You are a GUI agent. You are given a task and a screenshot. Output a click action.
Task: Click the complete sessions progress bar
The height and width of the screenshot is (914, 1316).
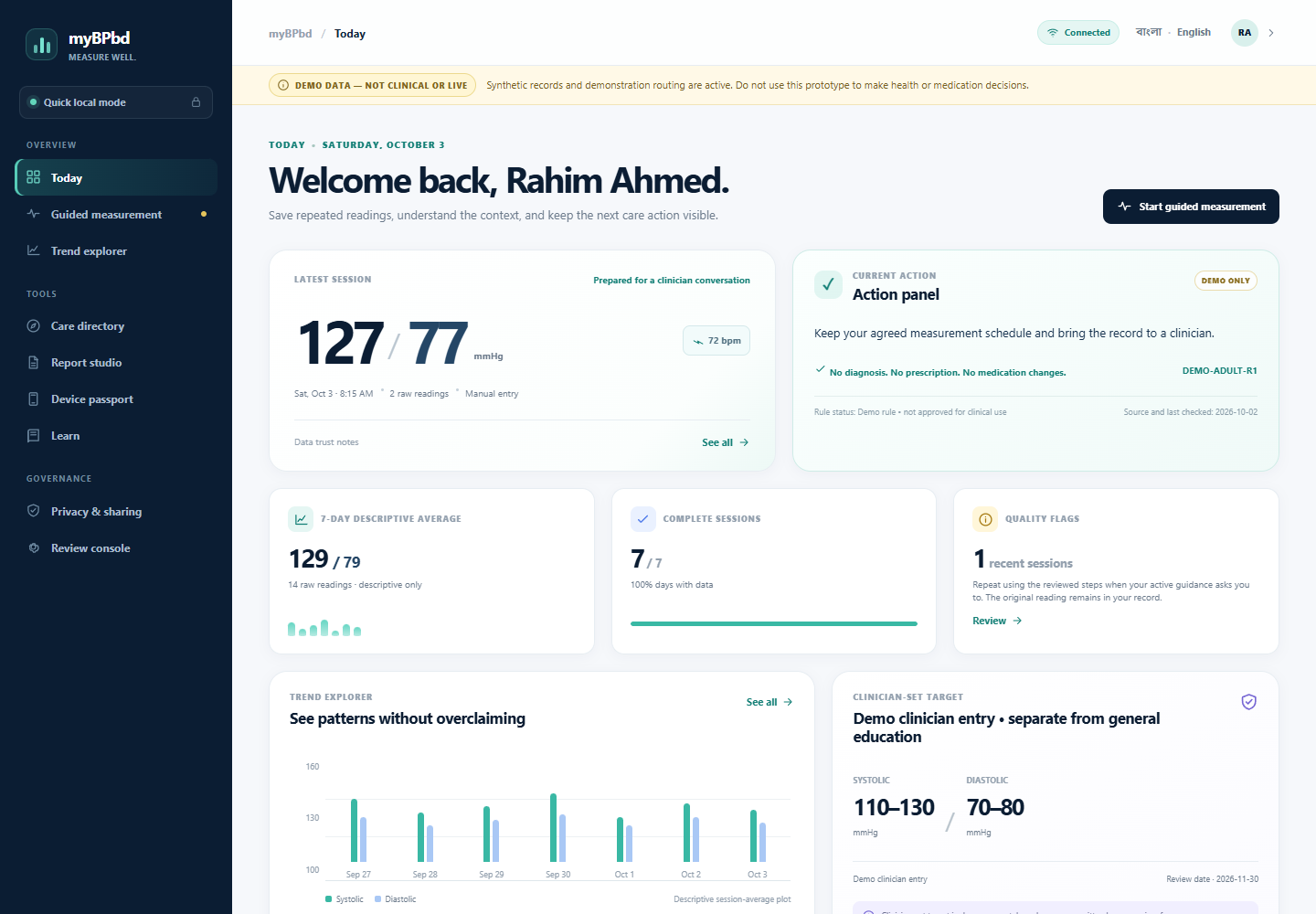774,623
